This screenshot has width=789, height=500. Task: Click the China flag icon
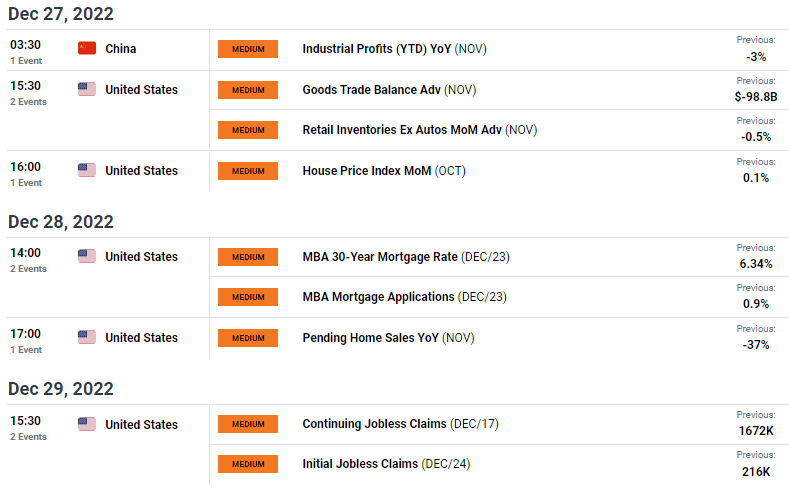pyautogui.click(x=87, y=48)
